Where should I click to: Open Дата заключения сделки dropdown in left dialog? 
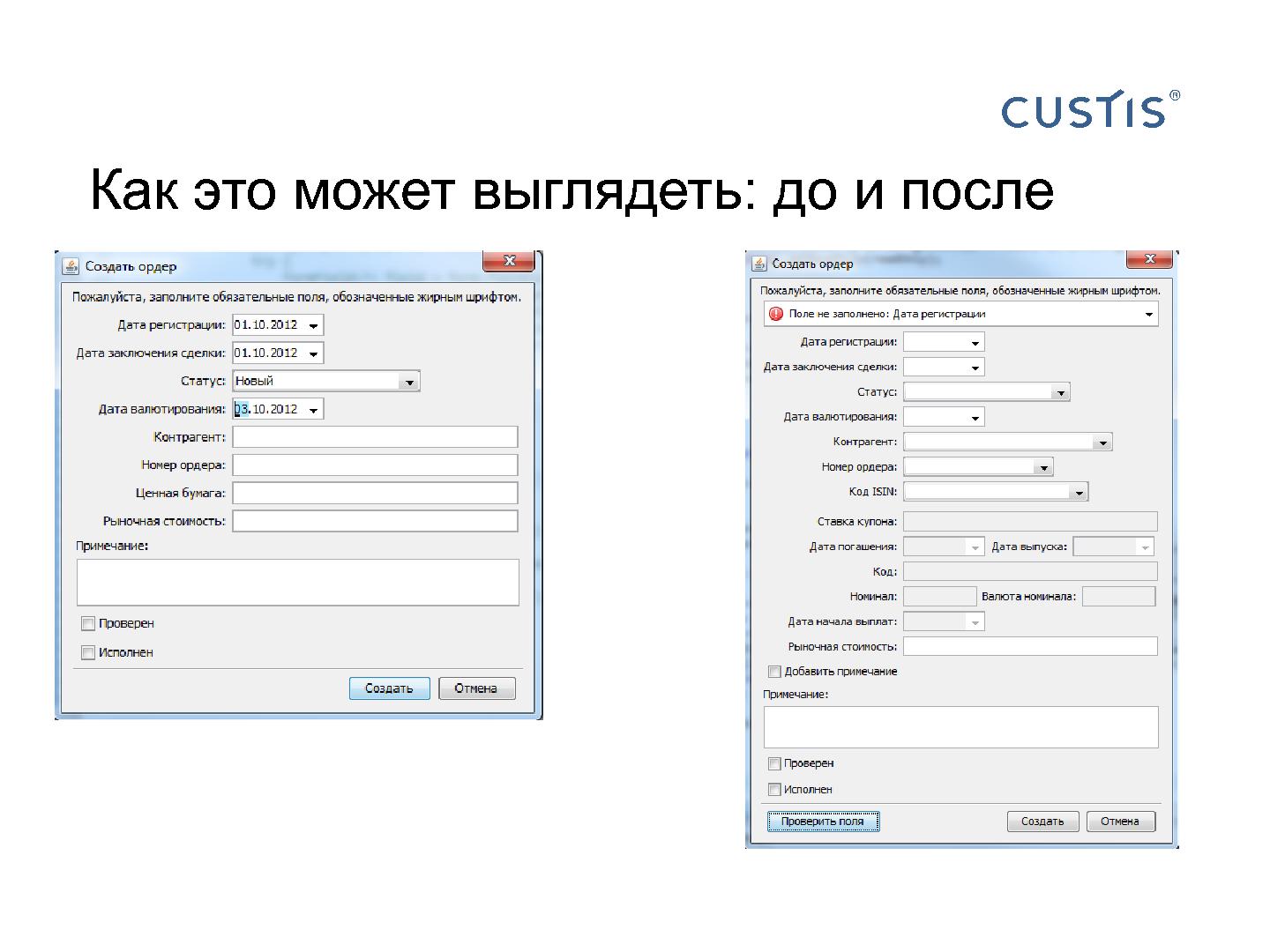click(x=313, y=353)
